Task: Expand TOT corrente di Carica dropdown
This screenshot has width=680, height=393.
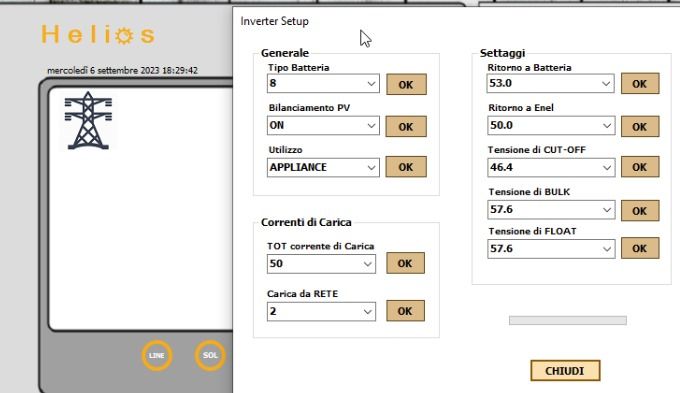Action: pyautogui.click(x=321, y=264)
